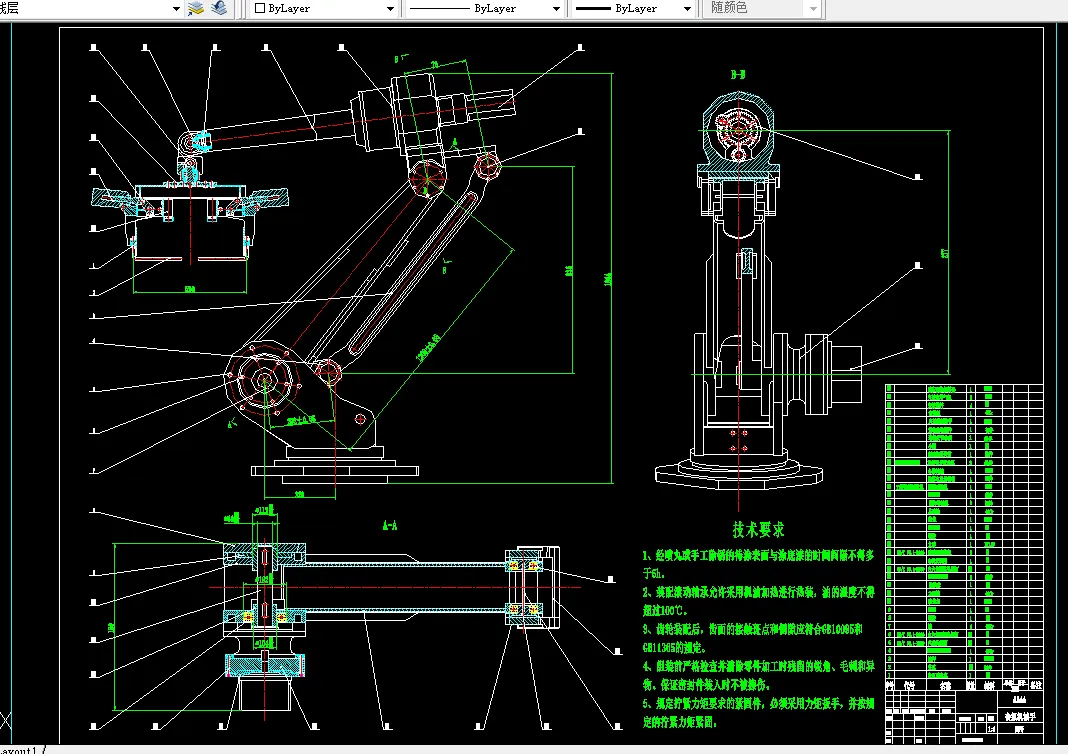Screen dimensions: 1068x754
Task: Click Make Object's Layer Current icon
Action: coord(196,8)
